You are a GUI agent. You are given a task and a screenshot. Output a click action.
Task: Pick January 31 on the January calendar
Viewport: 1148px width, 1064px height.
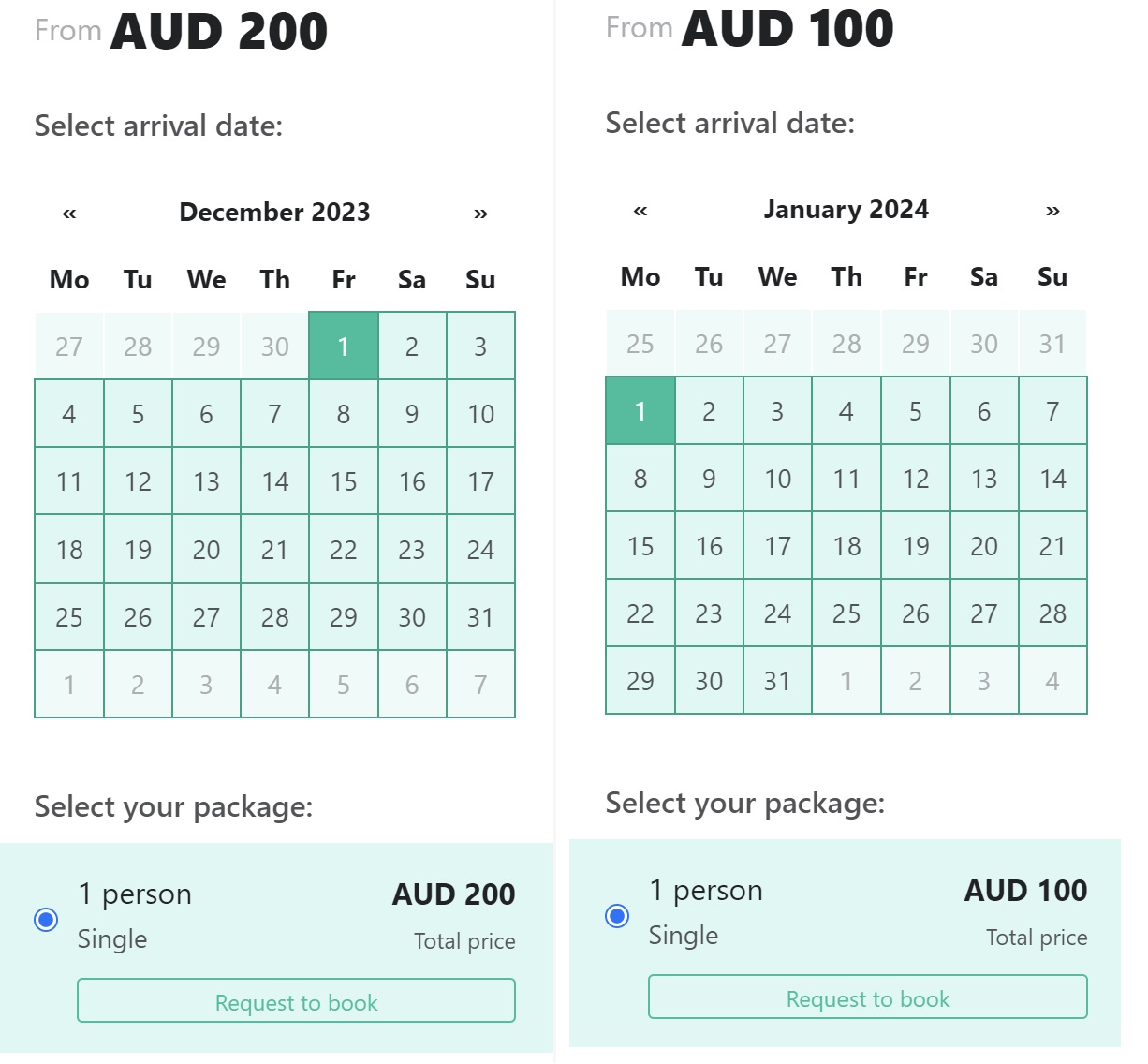[x=776, y=681]
